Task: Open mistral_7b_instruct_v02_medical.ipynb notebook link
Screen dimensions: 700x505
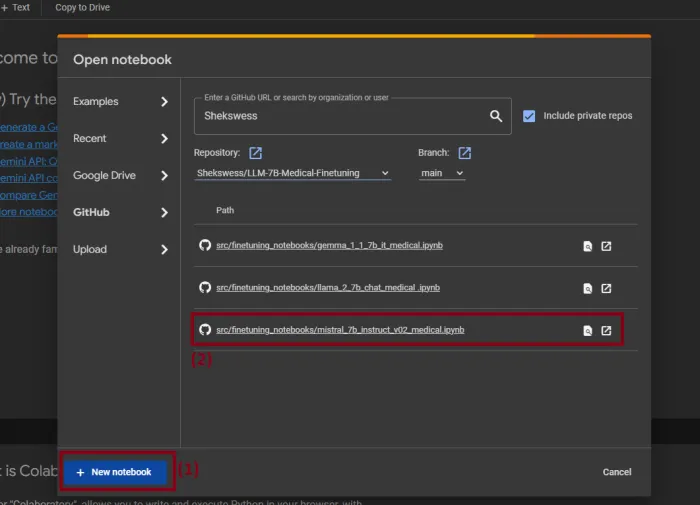Action: point(340,330)
